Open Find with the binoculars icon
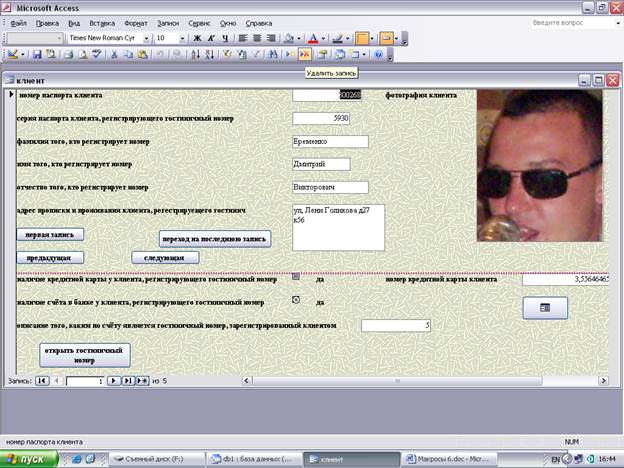 point(273,54)
